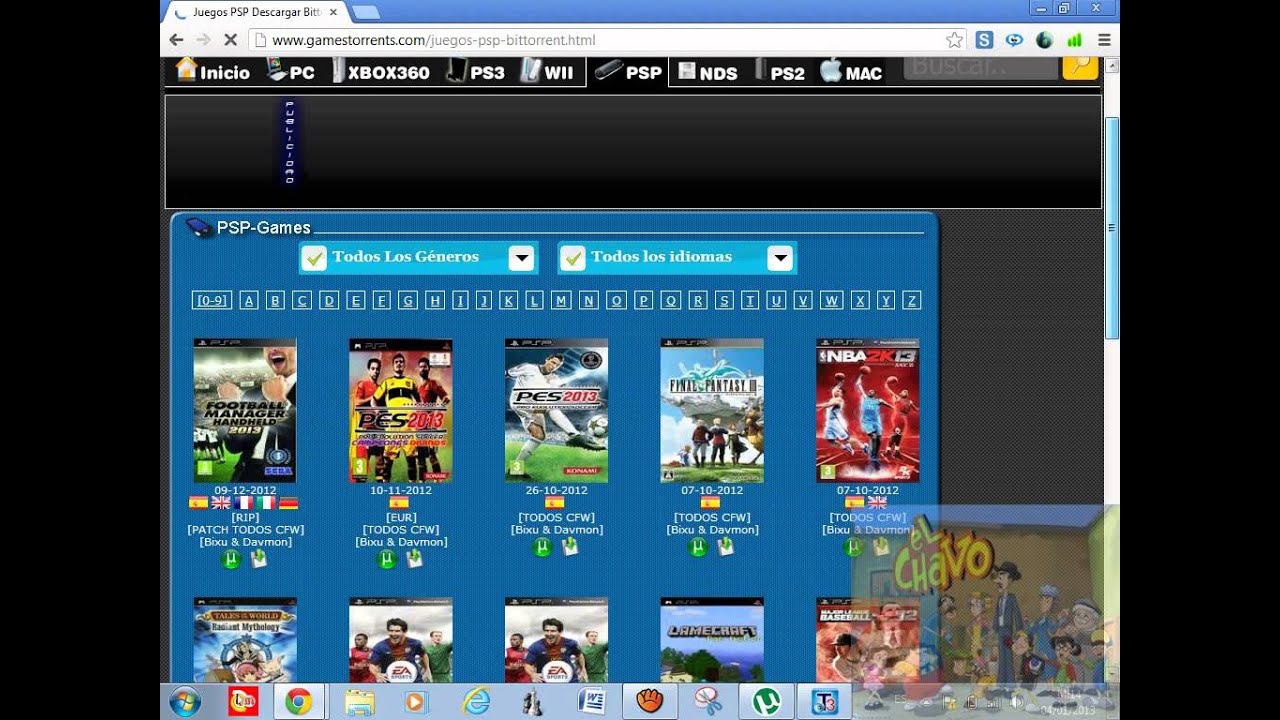The width and height of the screenshot is (1280, 720).
Task: Click the Football Manager Handheld 2013 cover
Action: click(x=245, y=410)
